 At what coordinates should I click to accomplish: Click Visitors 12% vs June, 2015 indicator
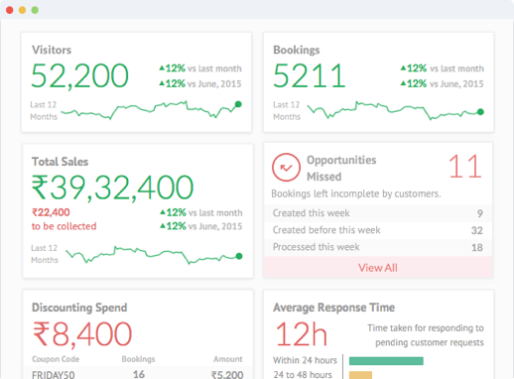click(200, 83)
